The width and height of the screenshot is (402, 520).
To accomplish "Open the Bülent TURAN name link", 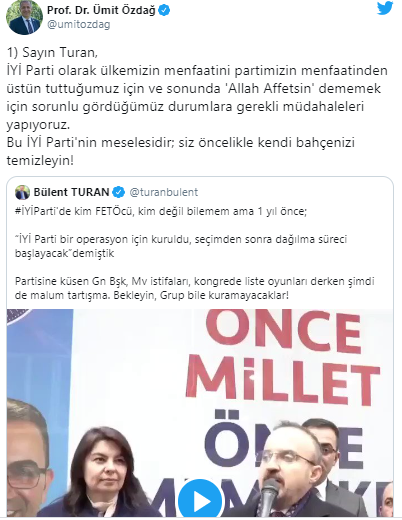I will [71, 192].
